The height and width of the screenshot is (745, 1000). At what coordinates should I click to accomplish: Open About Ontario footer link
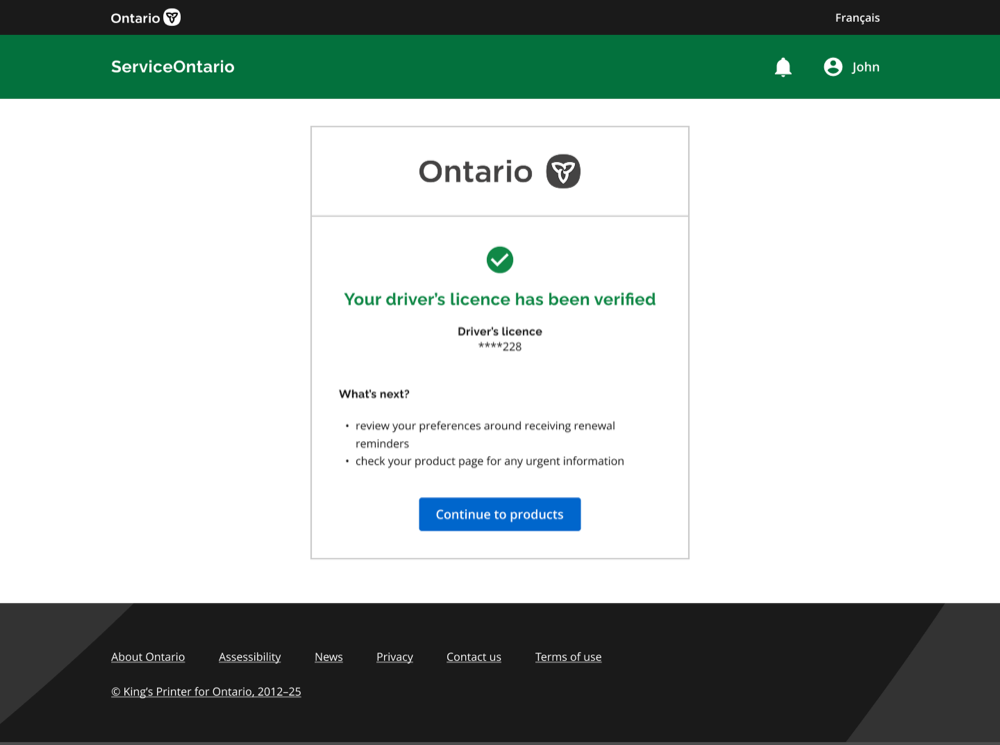pos(148,657)
